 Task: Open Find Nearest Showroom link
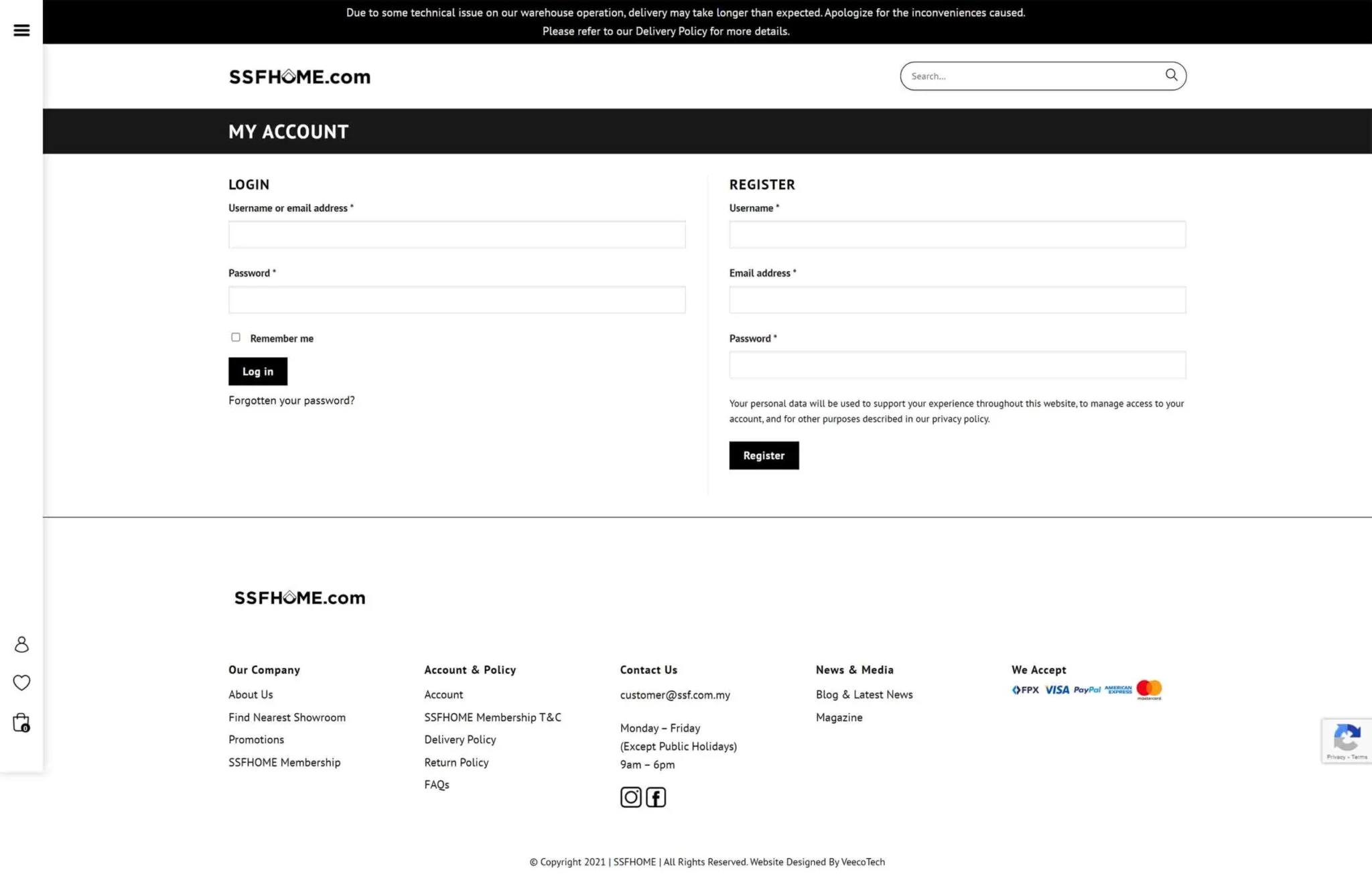pos(287,717)
